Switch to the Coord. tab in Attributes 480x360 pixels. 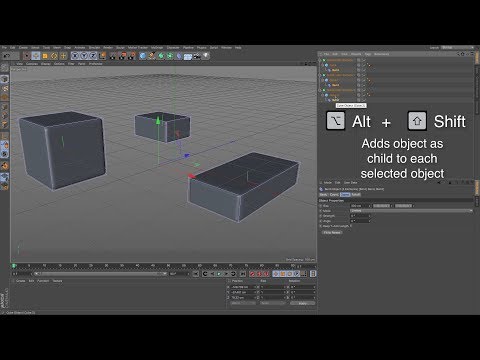(334, 195)
